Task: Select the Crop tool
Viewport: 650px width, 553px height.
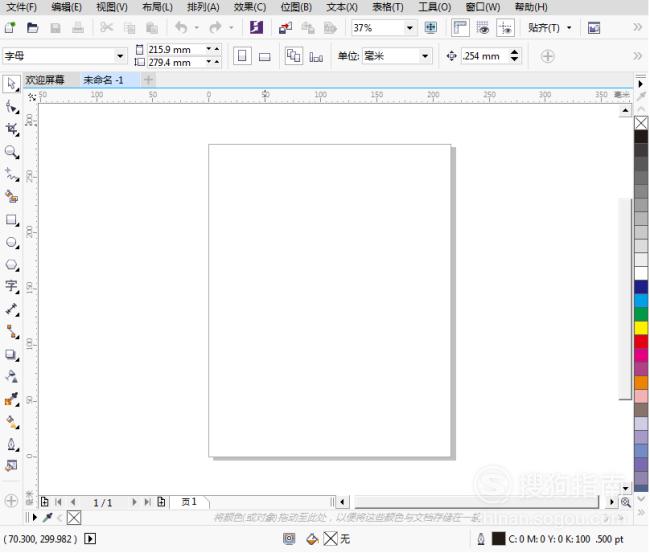Action: click(x=12, y=129)
